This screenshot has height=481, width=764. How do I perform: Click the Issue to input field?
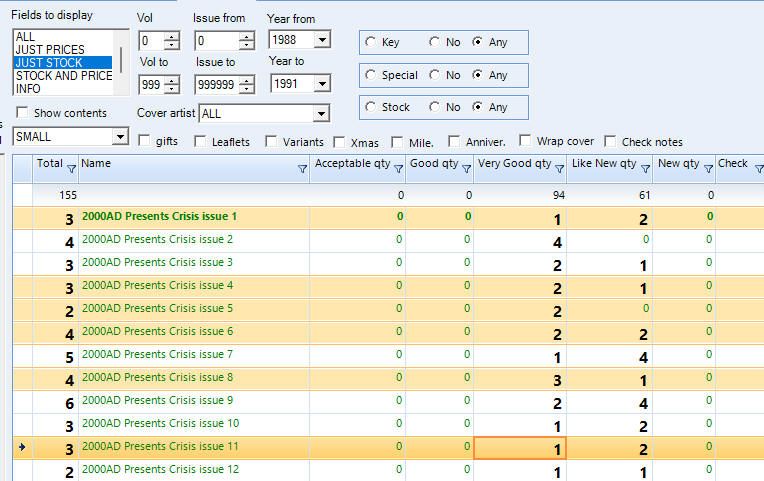(x=216, y=85)
